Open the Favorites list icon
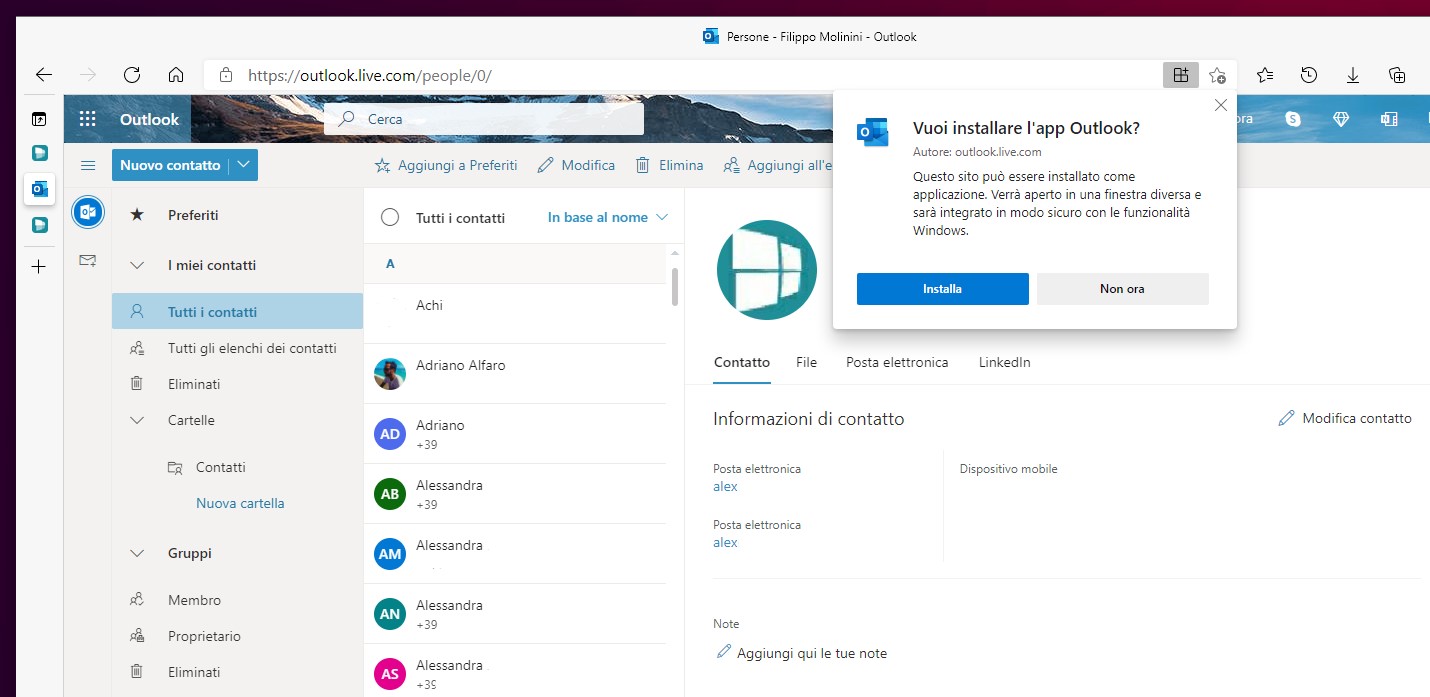Screen dimensions: 1430x697 coord(1265,75)
